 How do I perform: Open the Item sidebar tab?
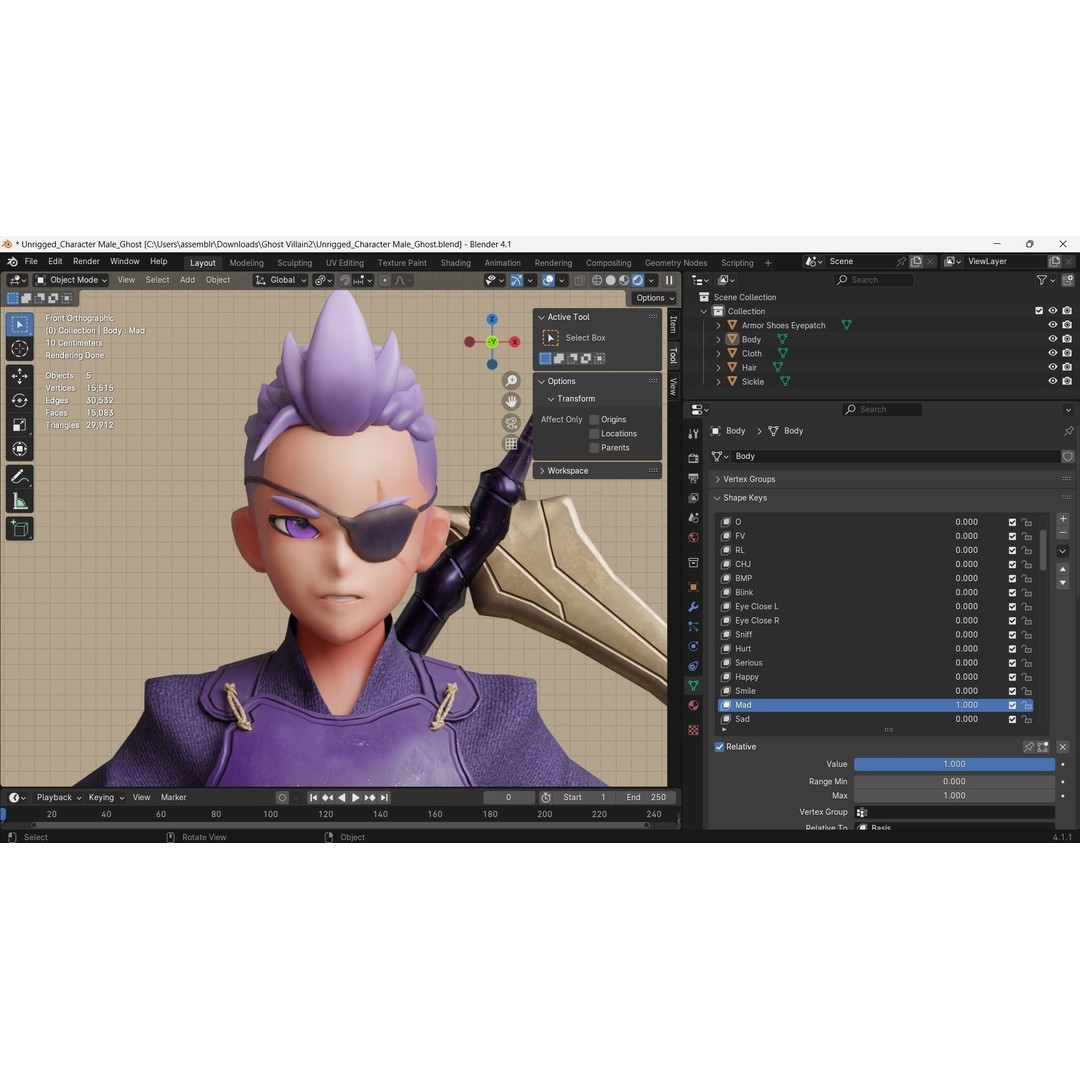(x=673, y=324)
